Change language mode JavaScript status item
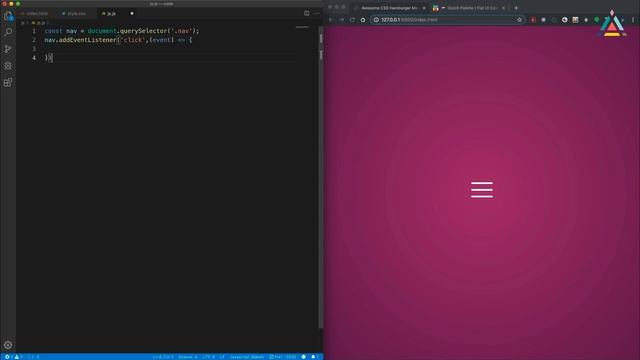This screenshot has width=640, height=360. tap(247, 357)
